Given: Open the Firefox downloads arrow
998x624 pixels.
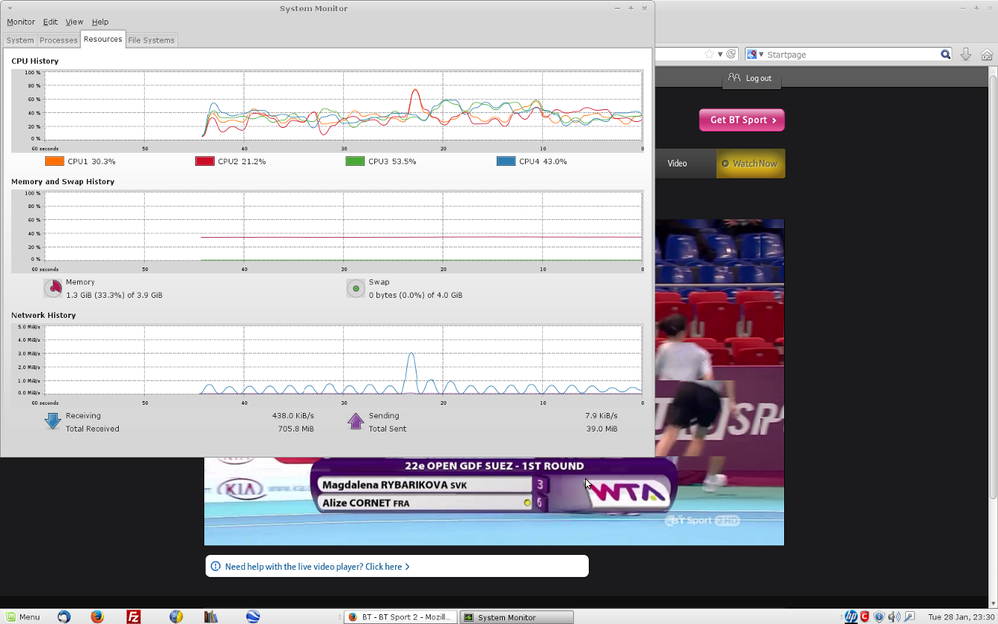Looking at the screenshot, I should (966, 55).
